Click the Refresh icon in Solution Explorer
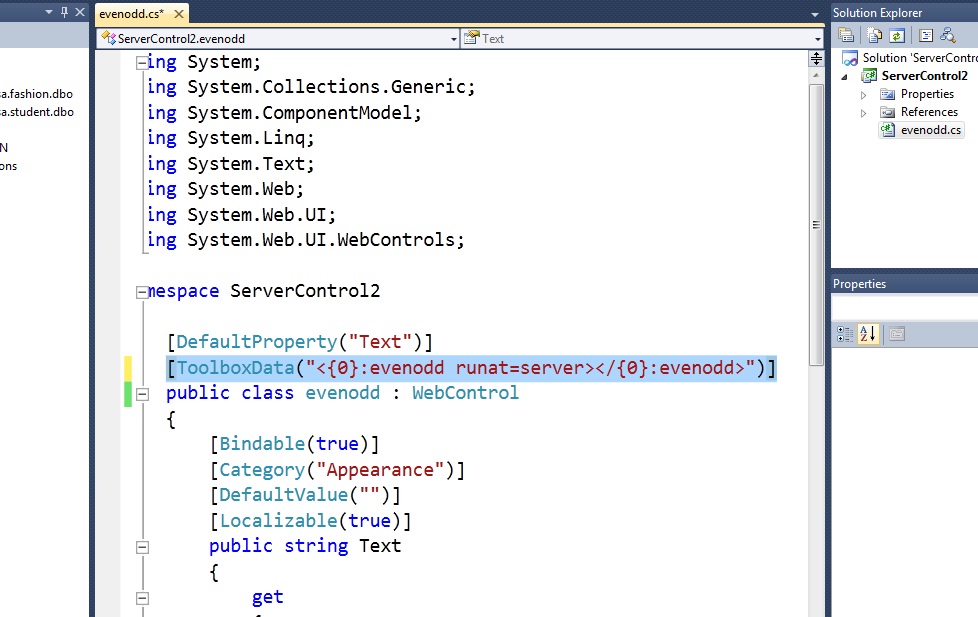 [898, 35]
